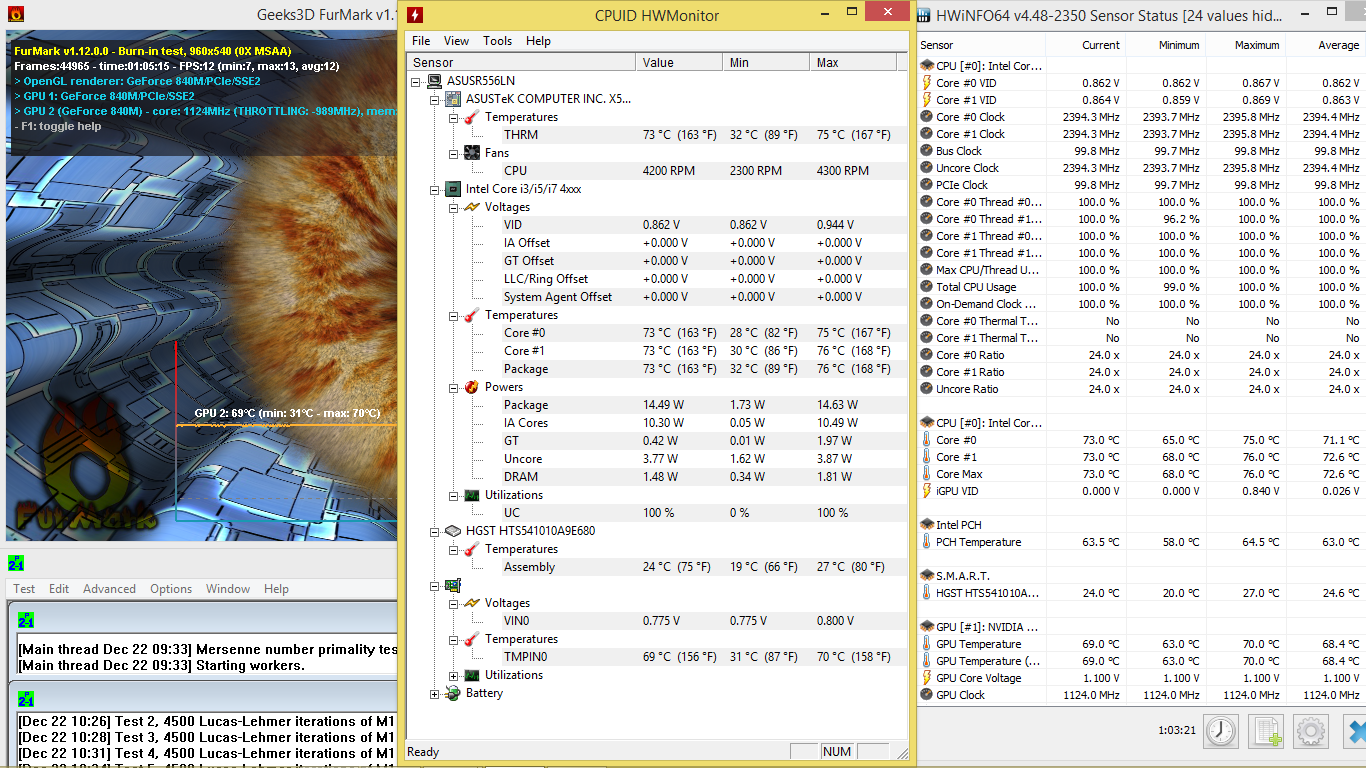This screenshot has width=1366, height=768.
Task: Click HWMonitor Sensor column header
Action: coord(520,62)
